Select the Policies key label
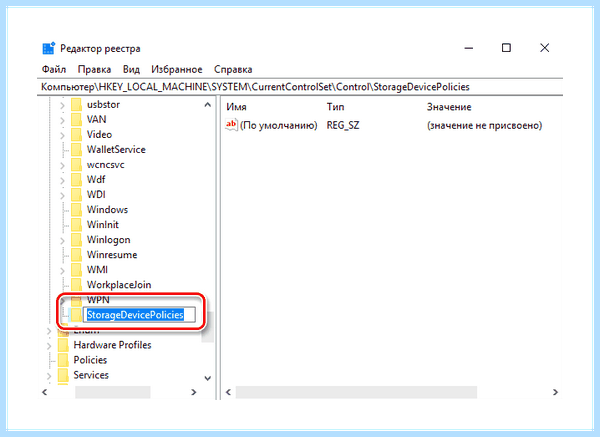 [90, 360]
